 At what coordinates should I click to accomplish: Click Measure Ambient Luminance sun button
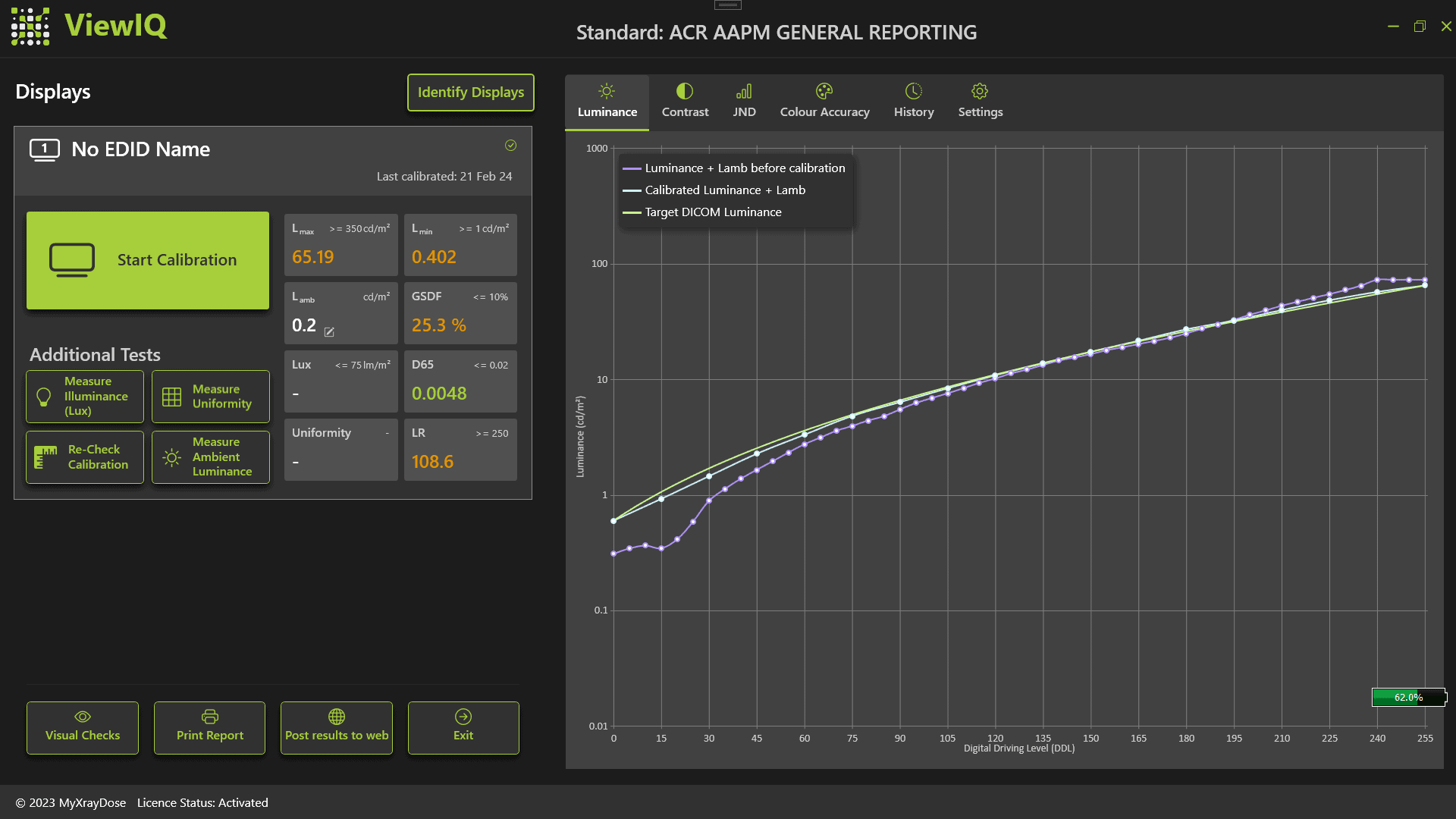211,457
